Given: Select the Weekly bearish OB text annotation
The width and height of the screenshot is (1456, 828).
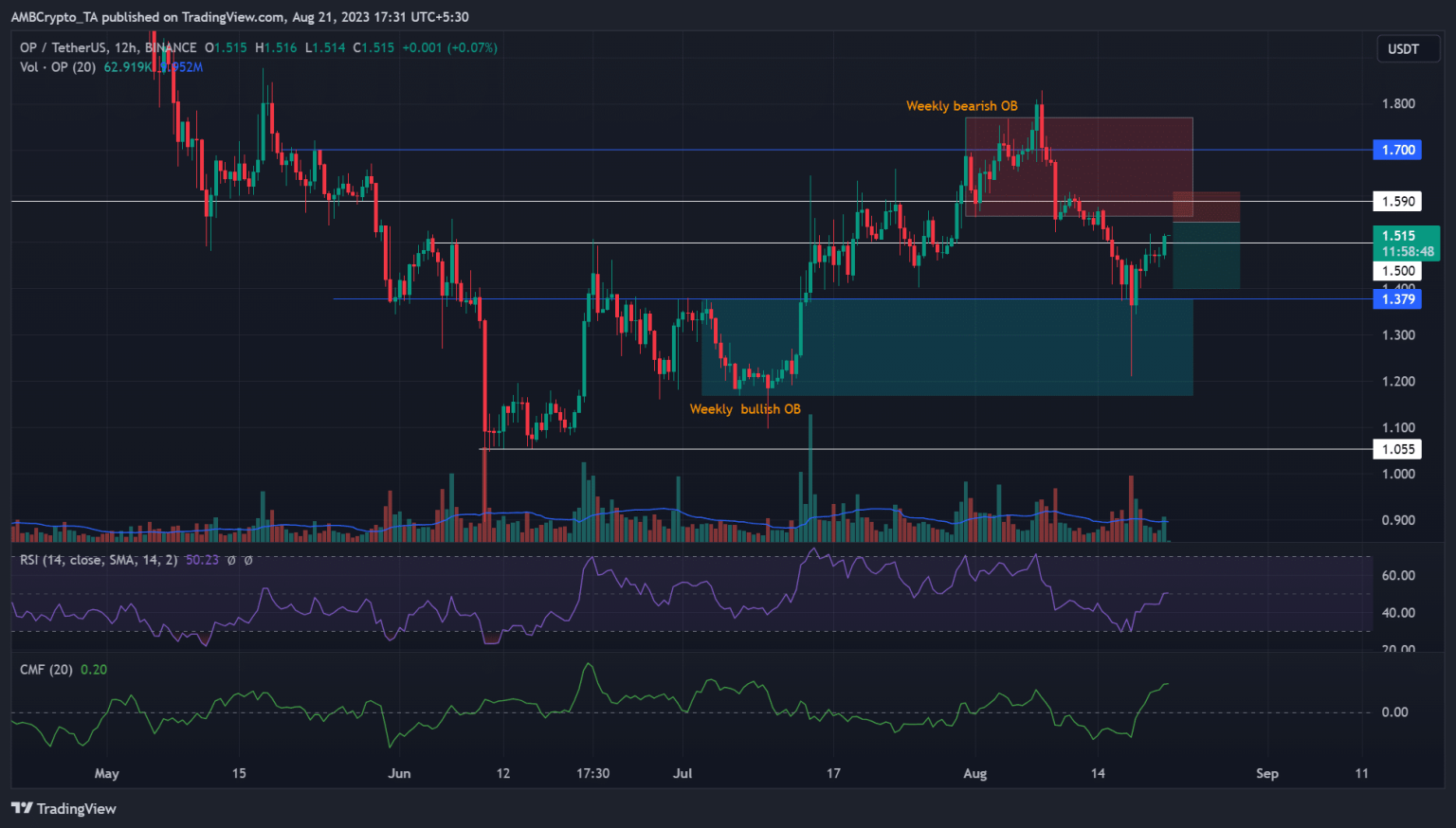Looking at the screenshot, I should tap(961, 106).
